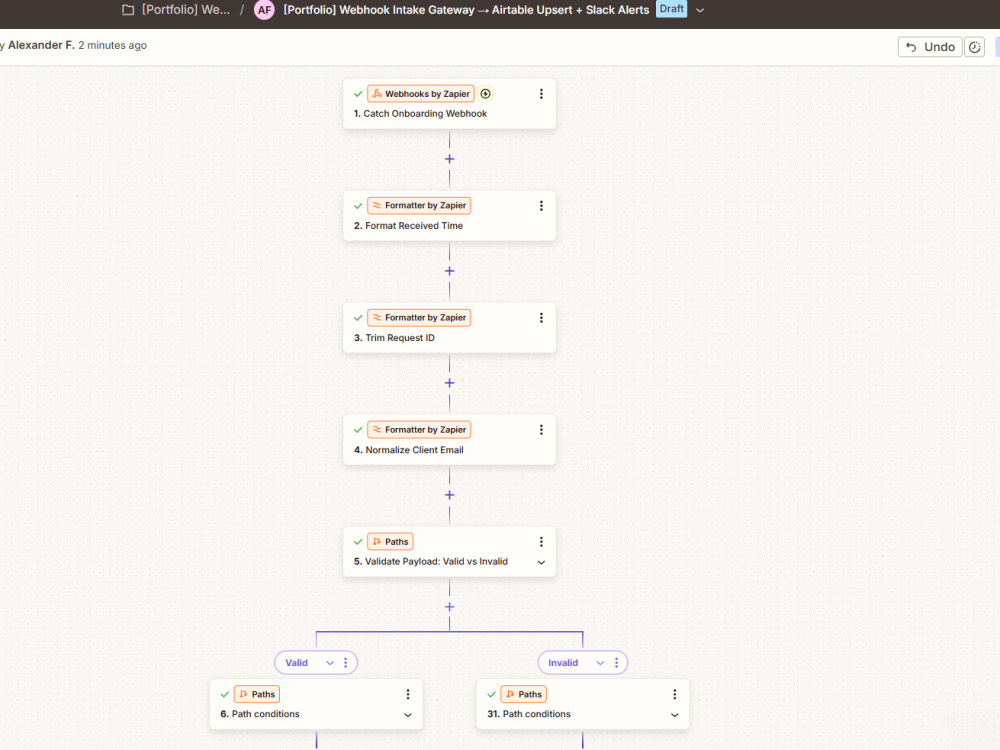Open three-dot menu on Validate Payload step
The width and height of the screenshot is (1000, 750).
[541, 541]
